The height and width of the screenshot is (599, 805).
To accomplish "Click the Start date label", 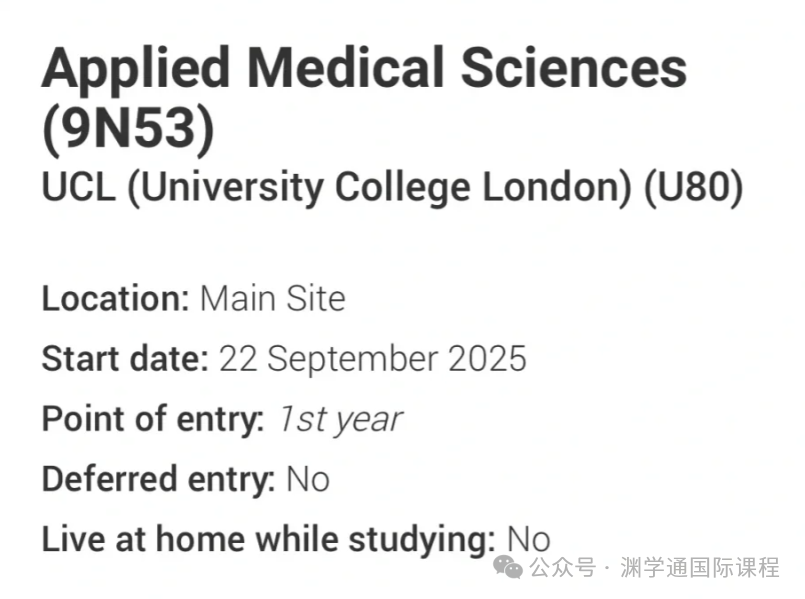I will (x=124, y=358).
